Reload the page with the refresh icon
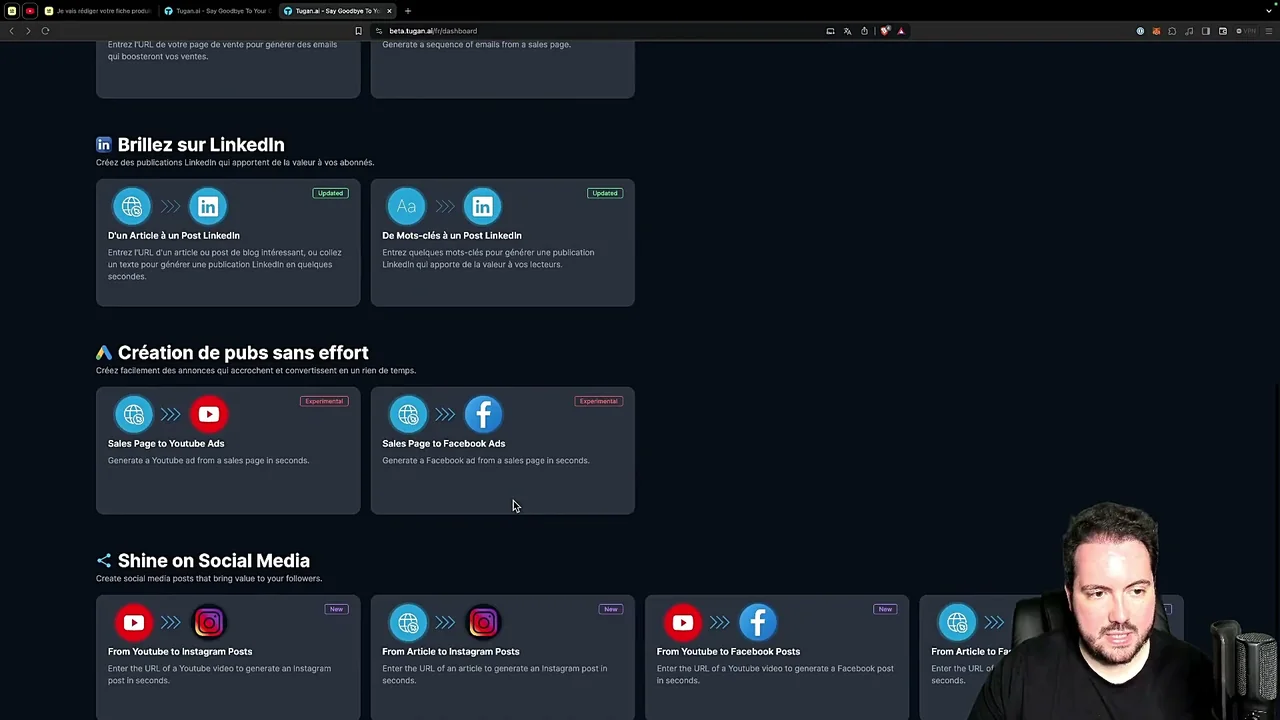Viewport: 1280px width, 720px height. pos(45,31)
